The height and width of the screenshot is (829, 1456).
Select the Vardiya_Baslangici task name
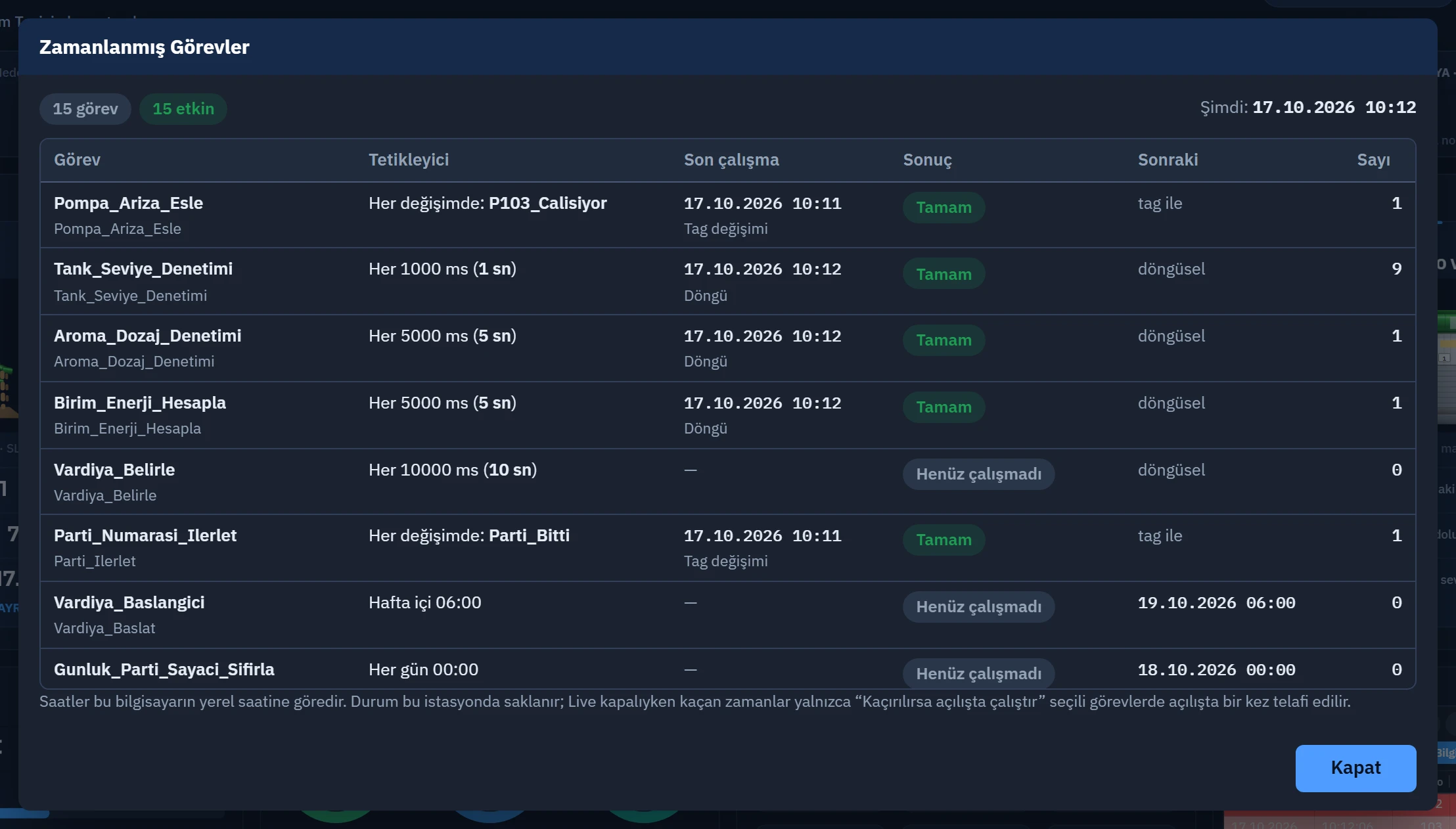(129, 602)
